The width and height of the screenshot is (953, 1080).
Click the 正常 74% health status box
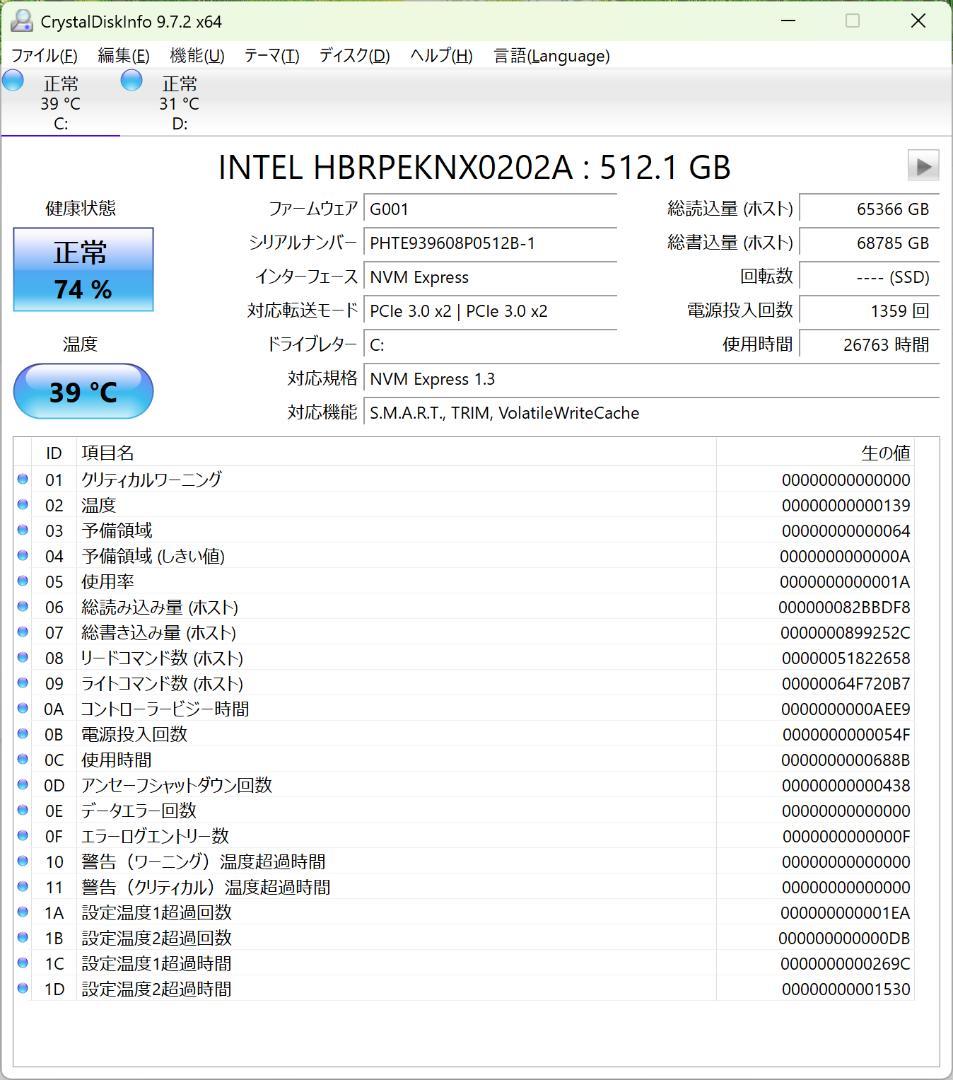(x=83, y=269)
